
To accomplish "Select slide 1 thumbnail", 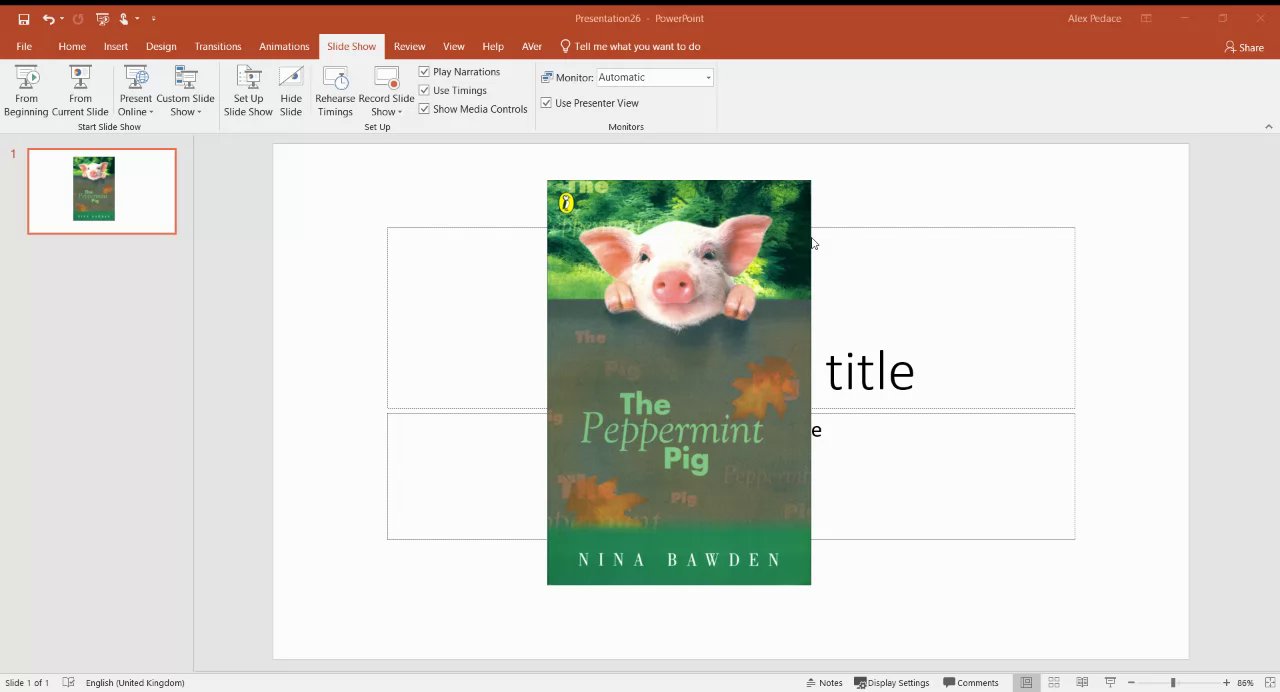I will tap(102, 191).
